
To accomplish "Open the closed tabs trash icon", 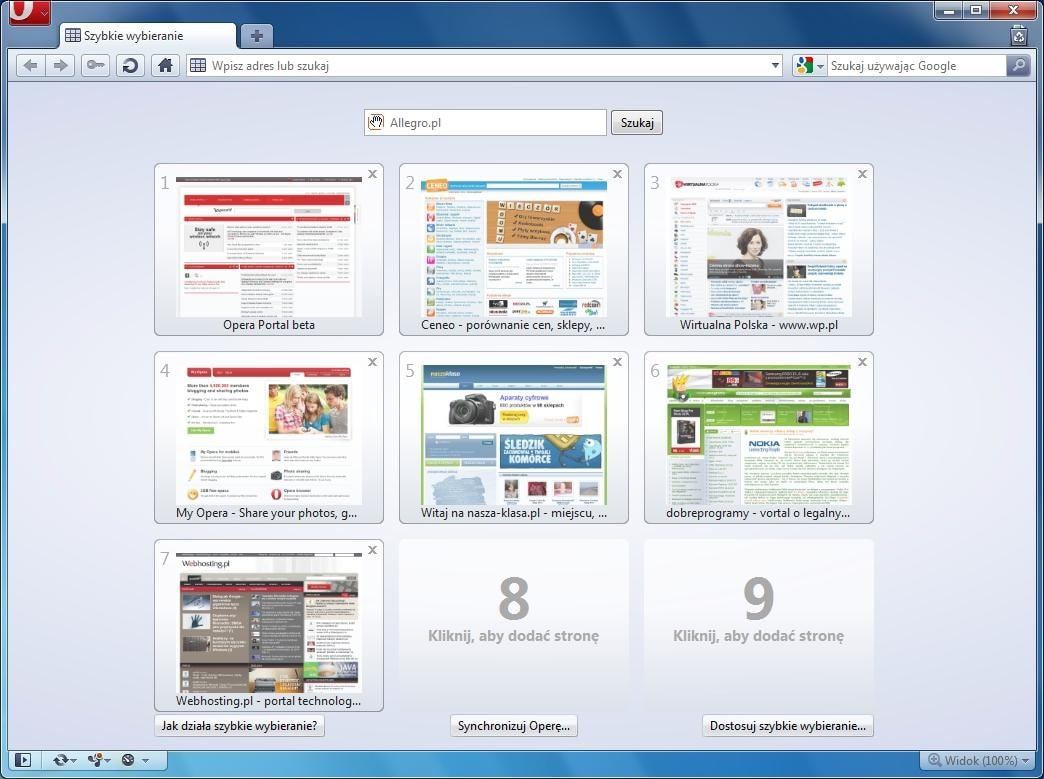I will 1019,35.
